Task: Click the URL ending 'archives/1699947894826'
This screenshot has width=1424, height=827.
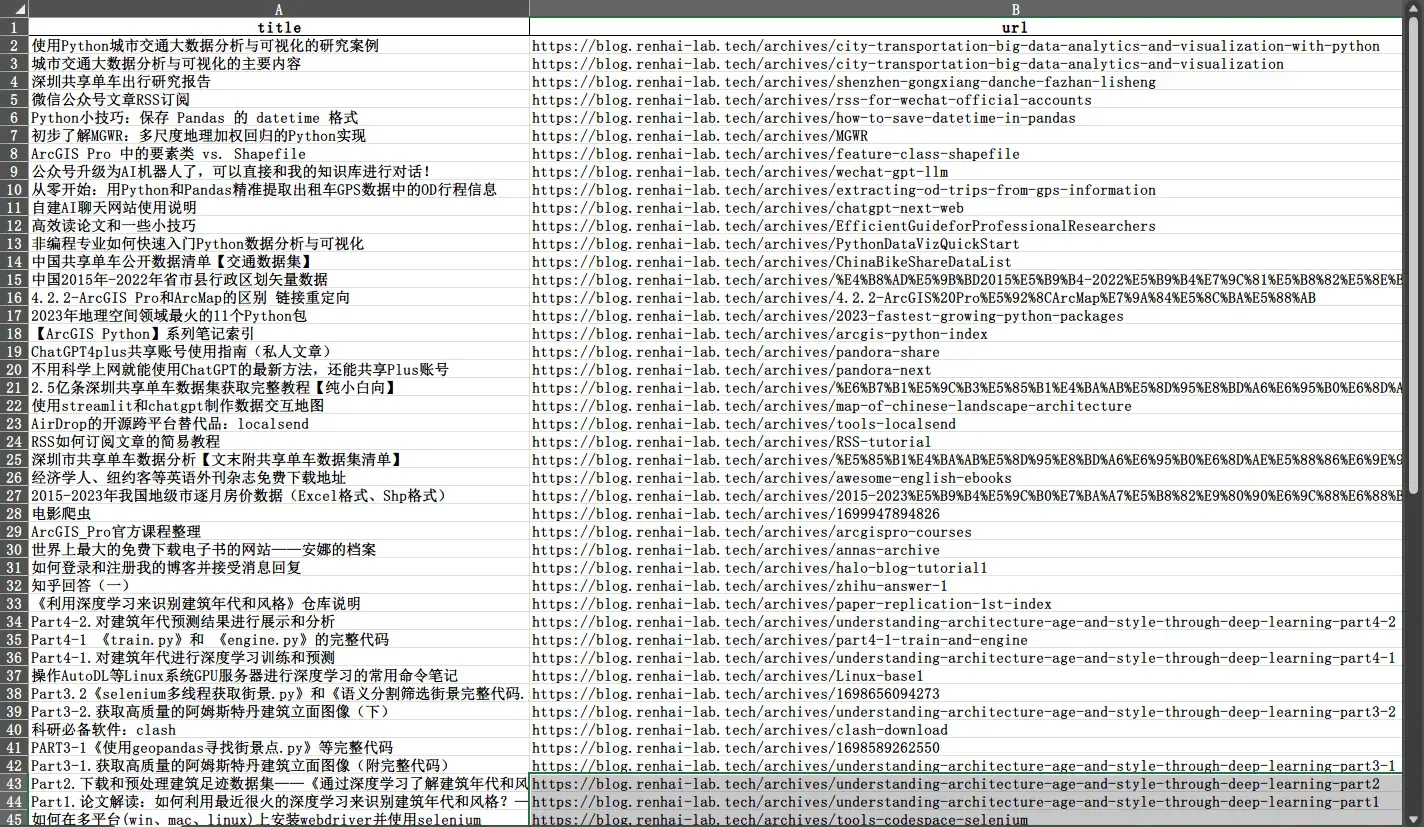Action: click(736, 514)
